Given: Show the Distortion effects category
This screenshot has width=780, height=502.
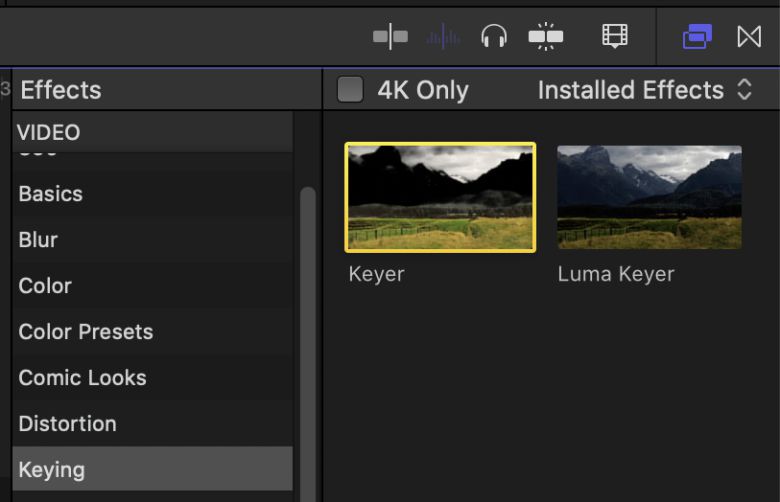Looking at the screenshot, I should [67, 424].
